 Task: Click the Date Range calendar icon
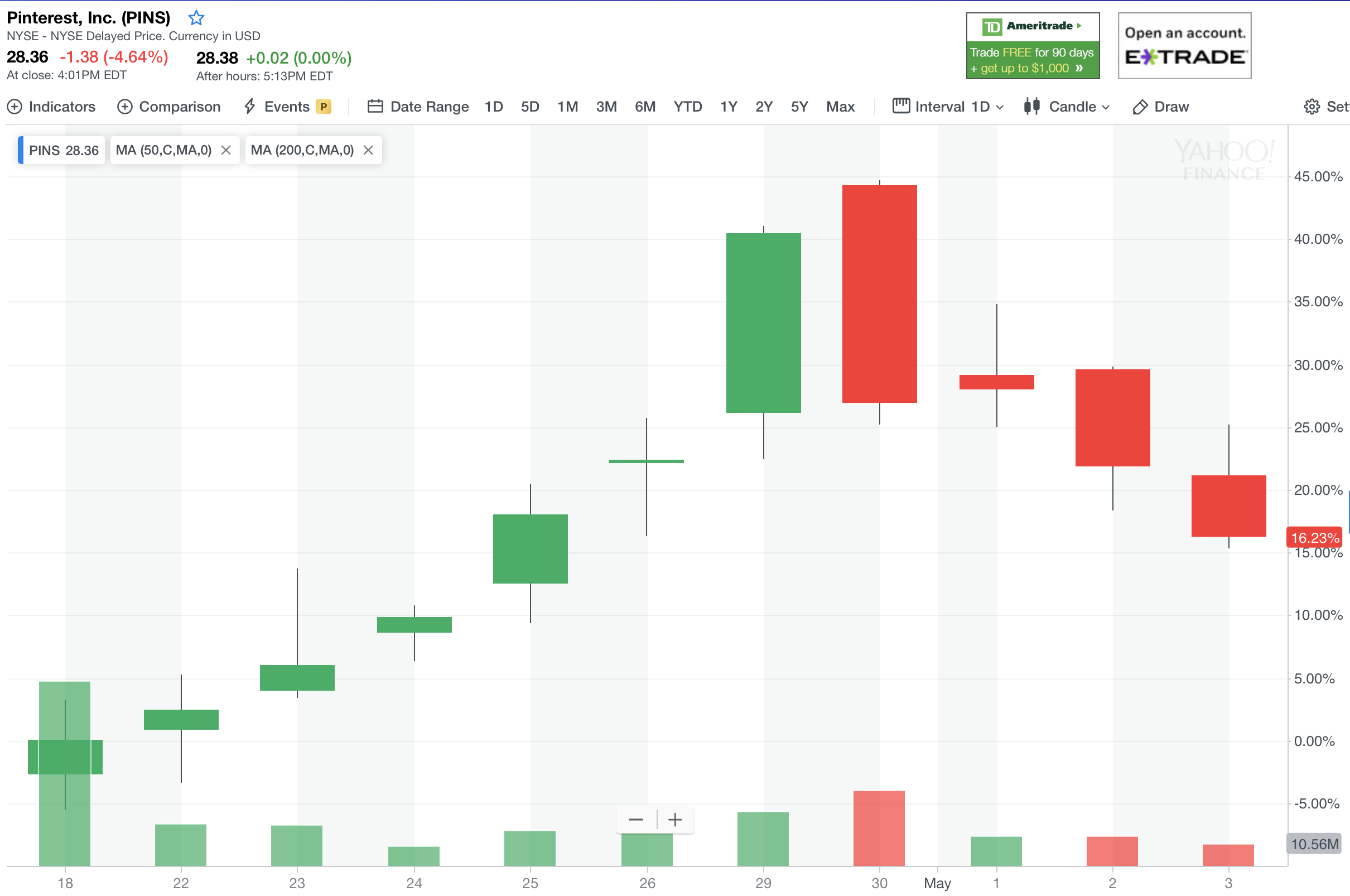pos(375,107)
